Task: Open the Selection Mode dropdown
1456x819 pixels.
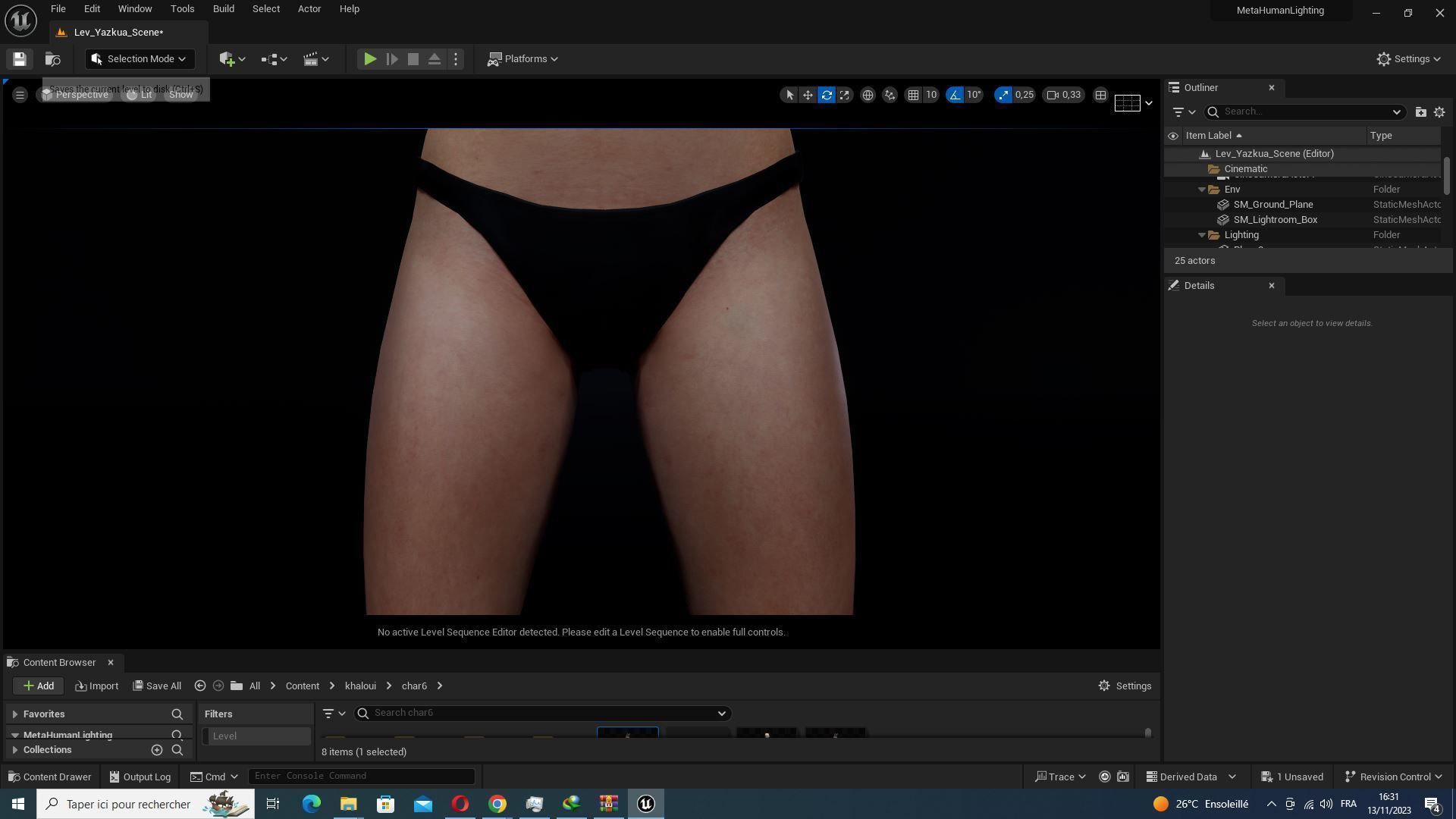Action: click(x=140, y=59)
